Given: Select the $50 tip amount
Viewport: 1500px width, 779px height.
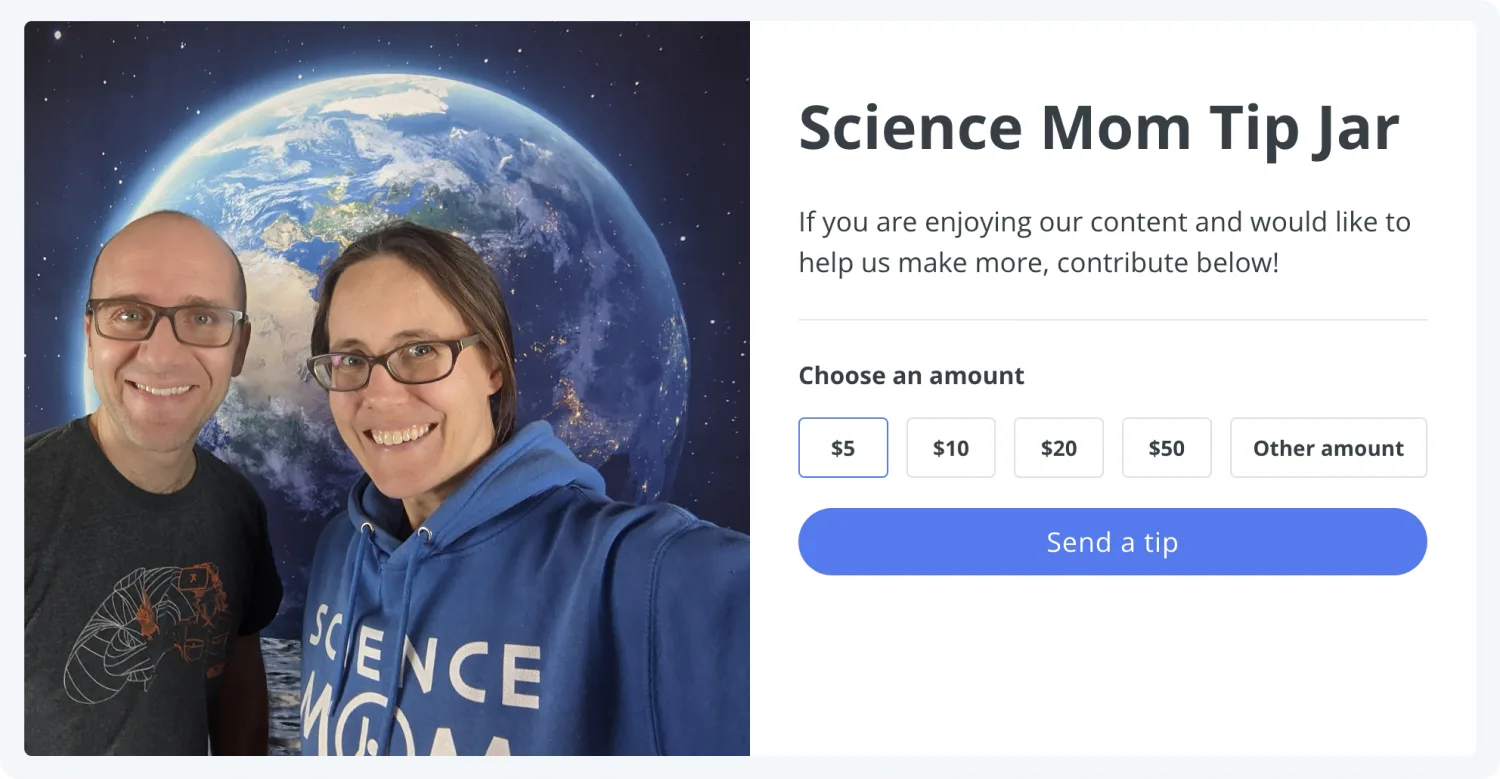Looking at the screenshot, I should [1167, 448].
